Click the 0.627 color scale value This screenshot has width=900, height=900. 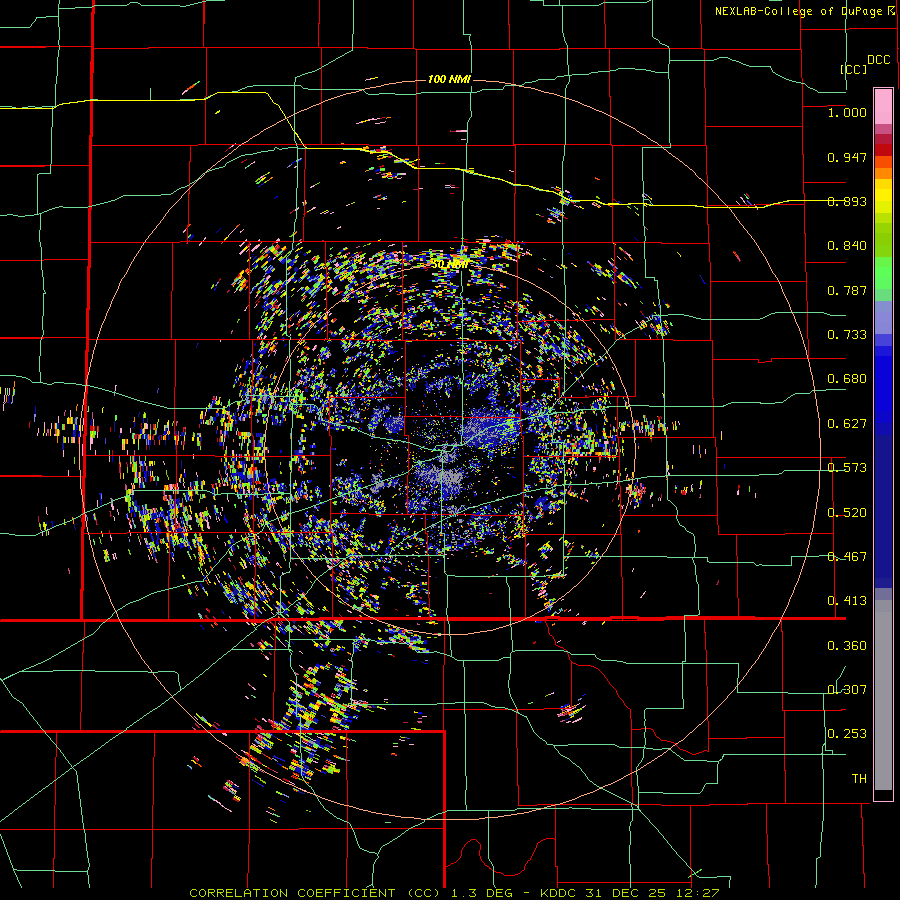pos(847,424)
